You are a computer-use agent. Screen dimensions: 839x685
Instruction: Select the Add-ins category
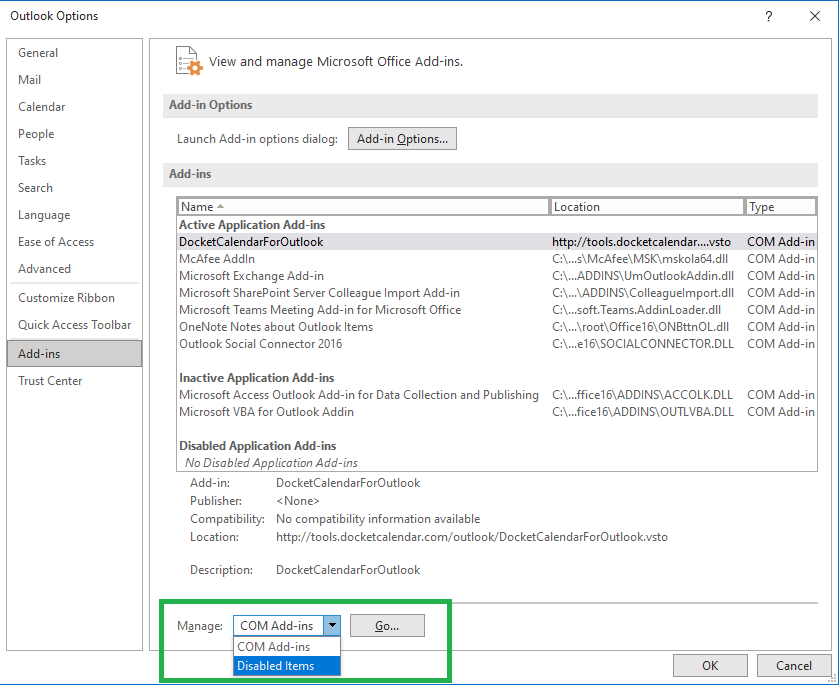coord(74,354)
